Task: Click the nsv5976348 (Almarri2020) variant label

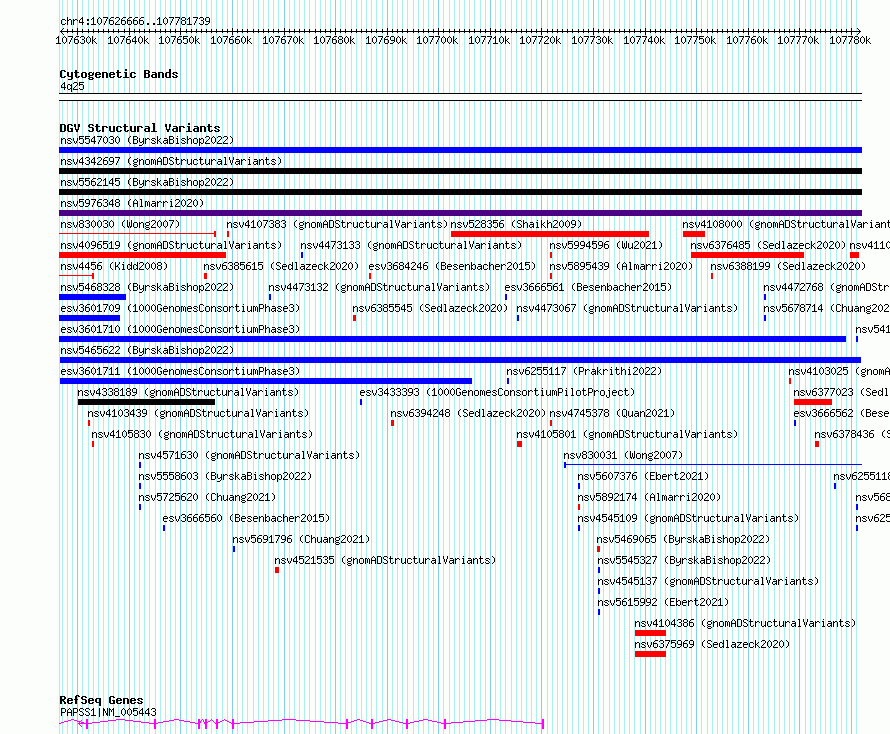Action: [132, 203]
